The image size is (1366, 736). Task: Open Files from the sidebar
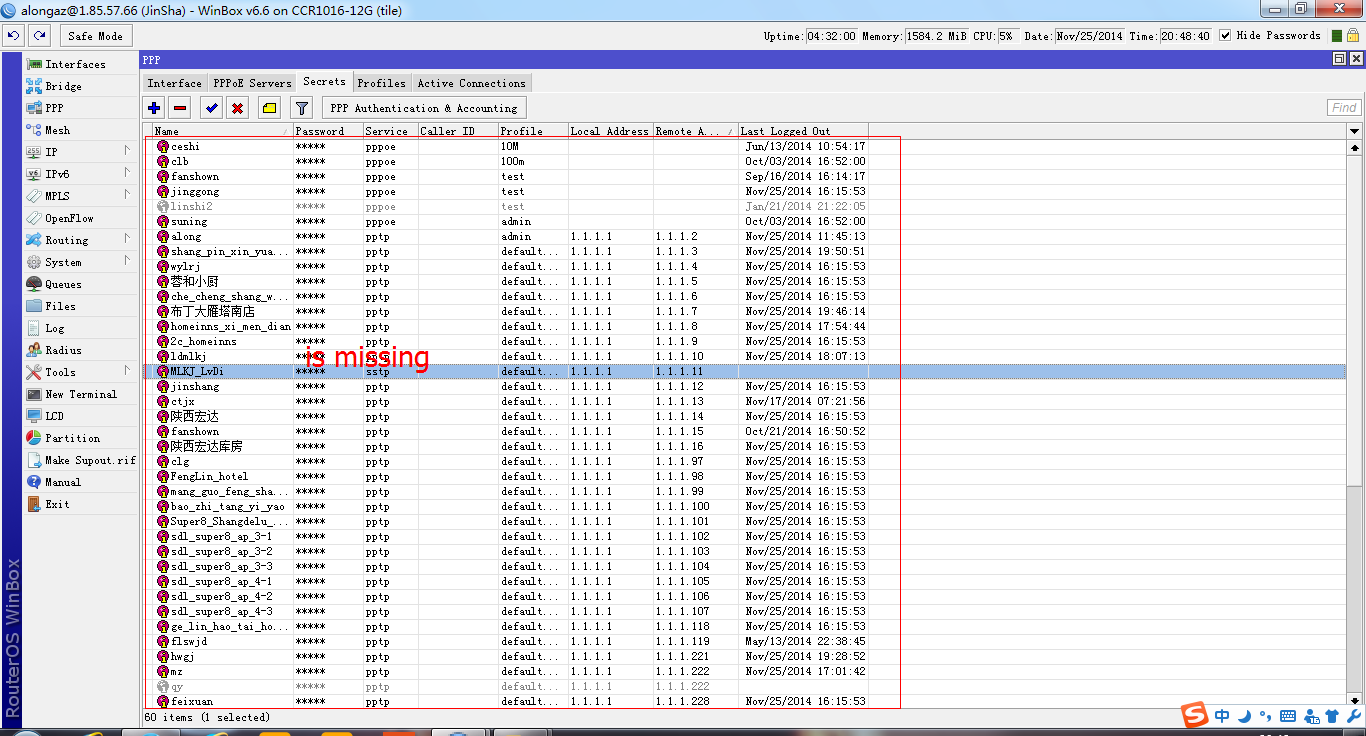[80, 306]
